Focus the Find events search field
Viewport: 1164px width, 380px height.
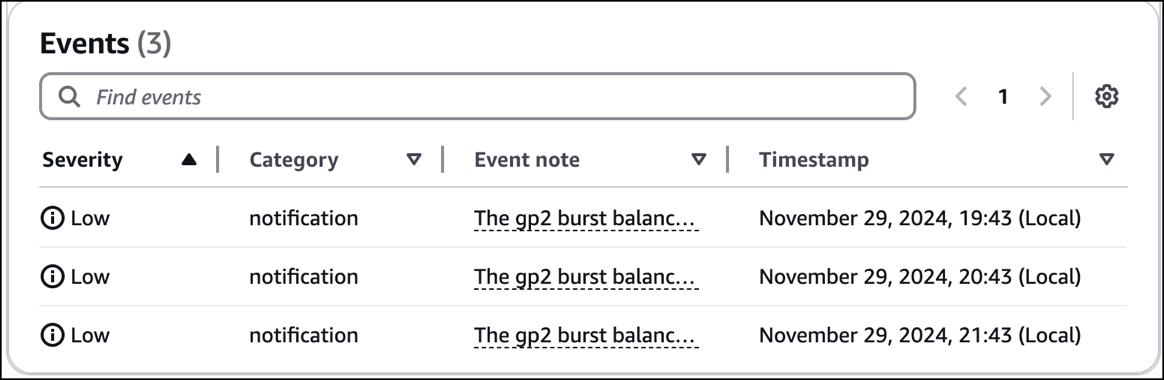(x=477, y=96)
